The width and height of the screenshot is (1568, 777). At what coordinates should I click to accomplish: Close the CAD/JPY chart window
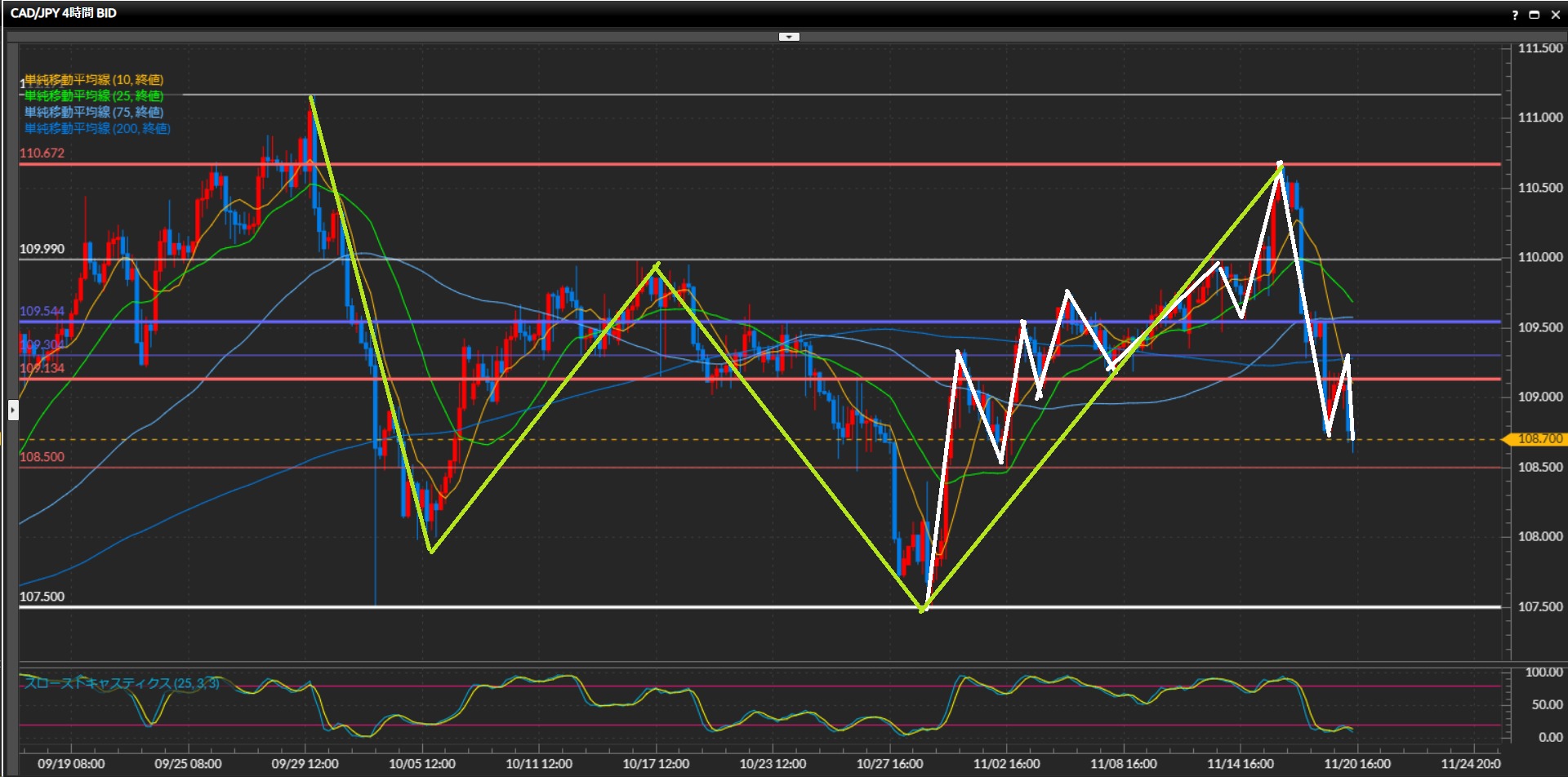pyautogui.click(x=1552, y=15)
